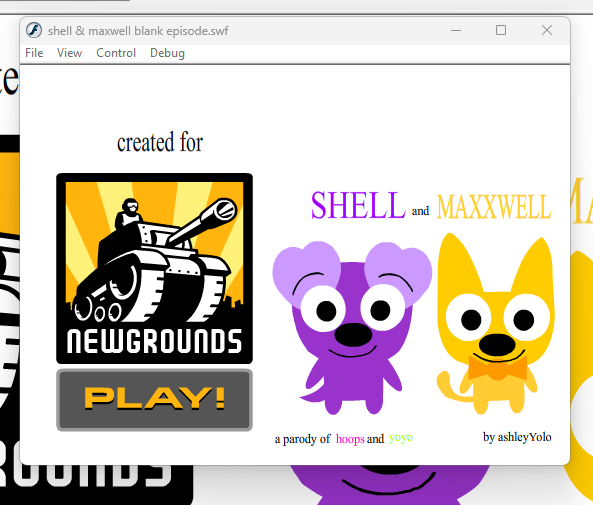Click the green yoyo text
Image resolution: width=593 pixels, height=505 pixels.
(x=401, y=438)
